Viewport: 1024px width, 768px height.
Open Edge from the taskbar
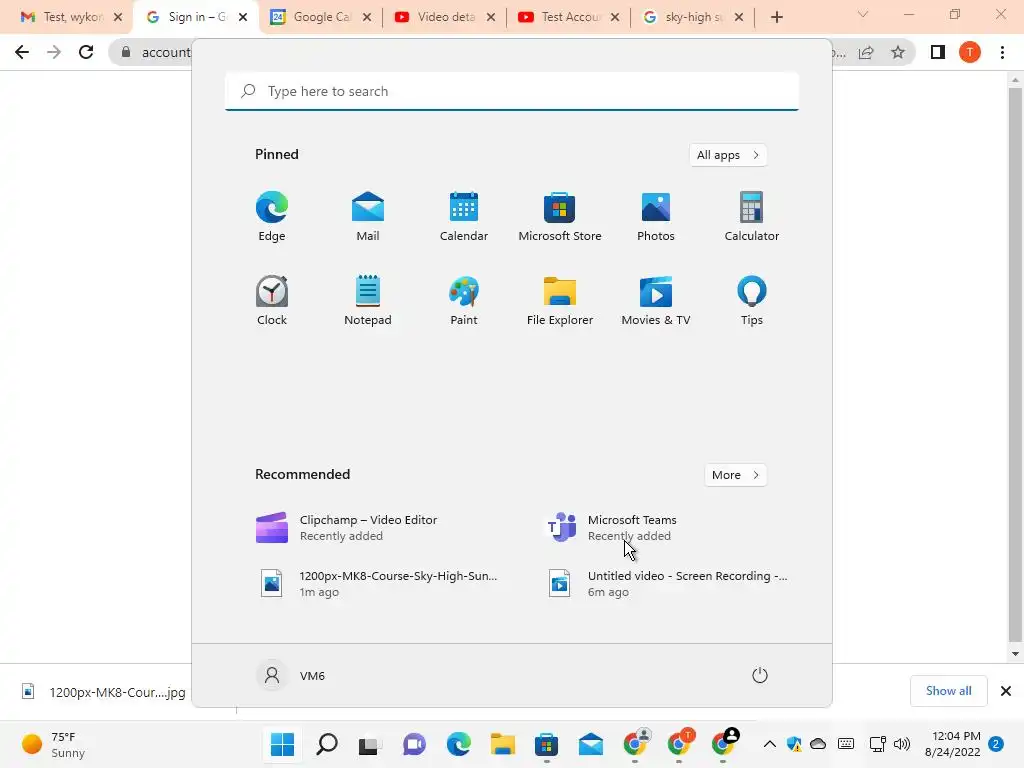pos(458,744)
